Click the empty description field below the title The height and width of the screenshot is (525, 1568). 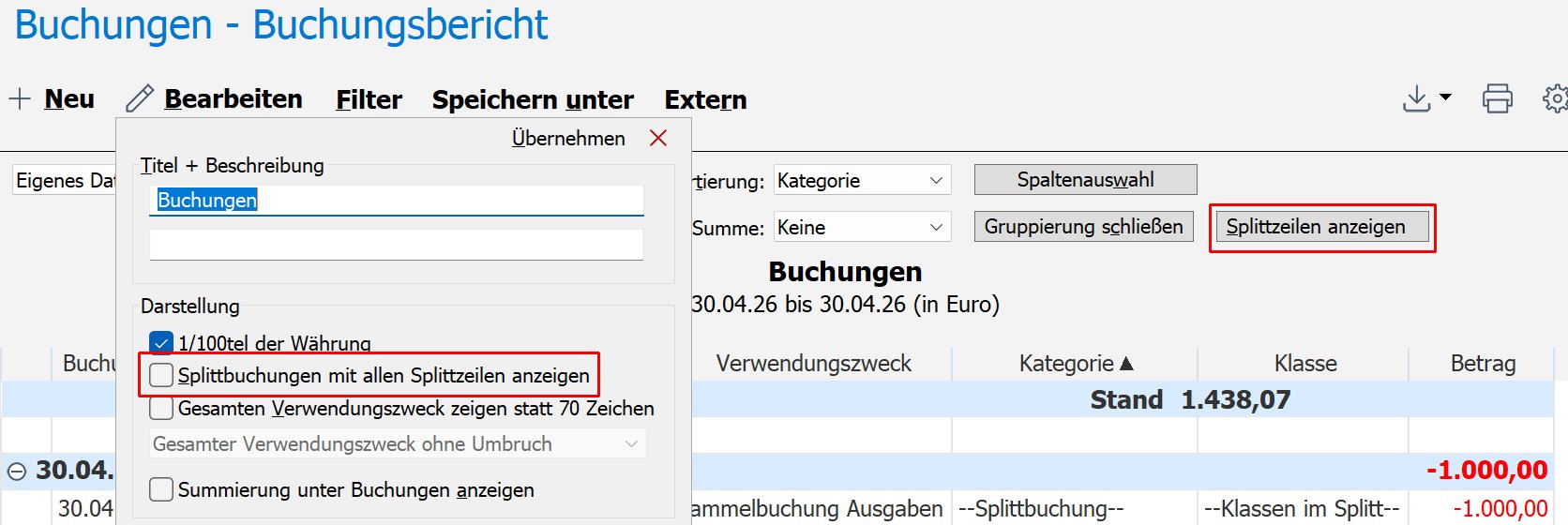click(397, 245)
